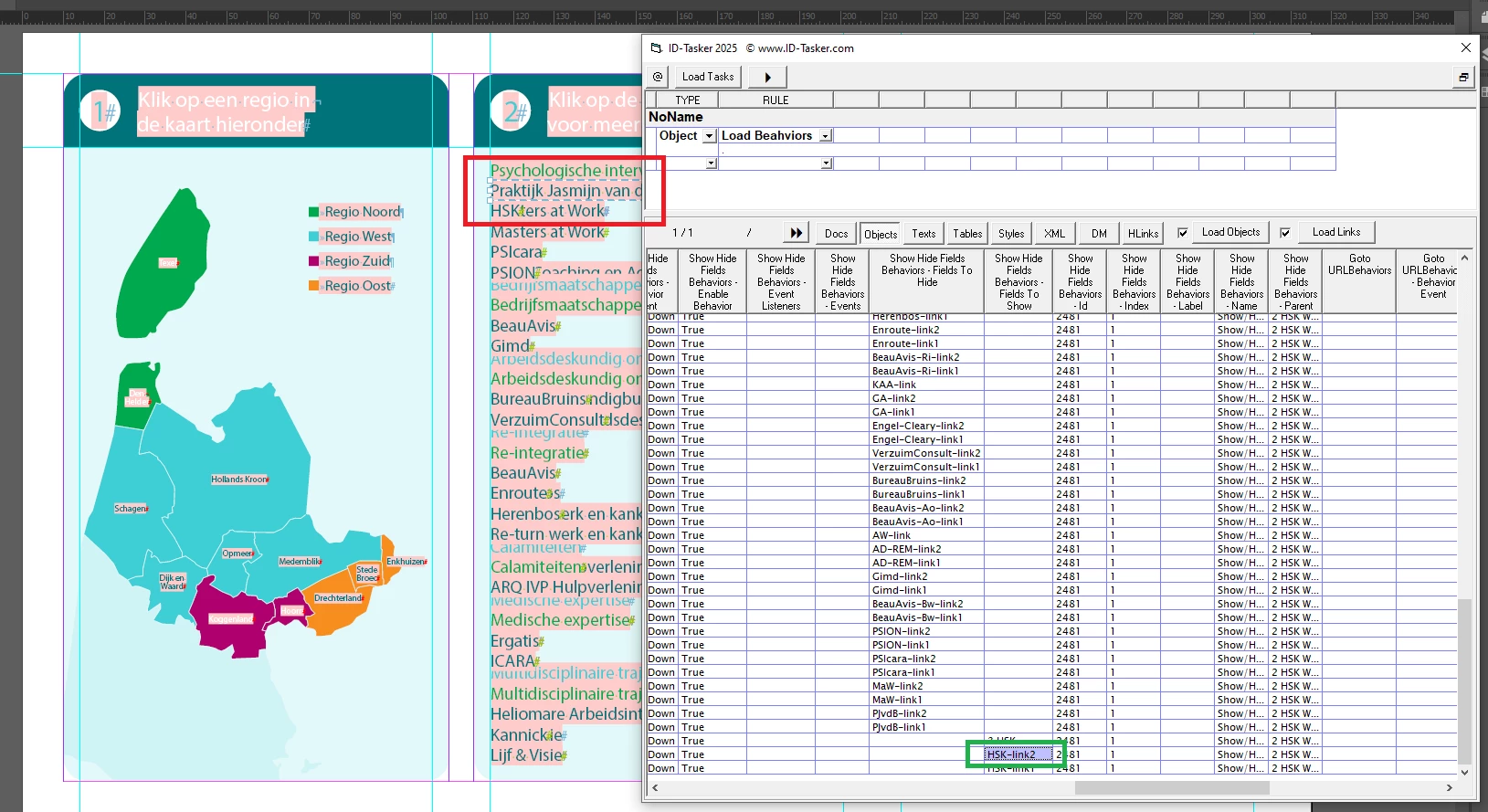Click the ID-Tasker app icon in title bar

pos(656,48)
